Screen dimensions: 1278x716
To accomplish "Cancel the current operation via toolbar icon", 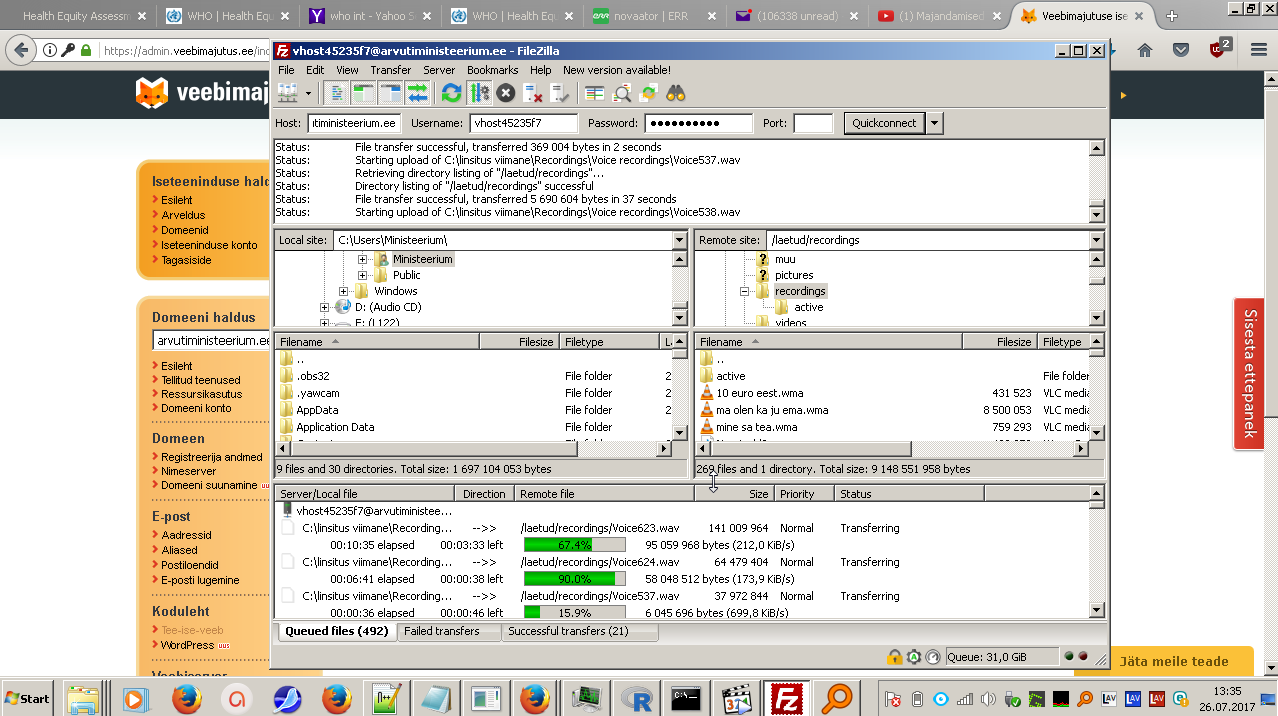I will [x=506, y=93].
